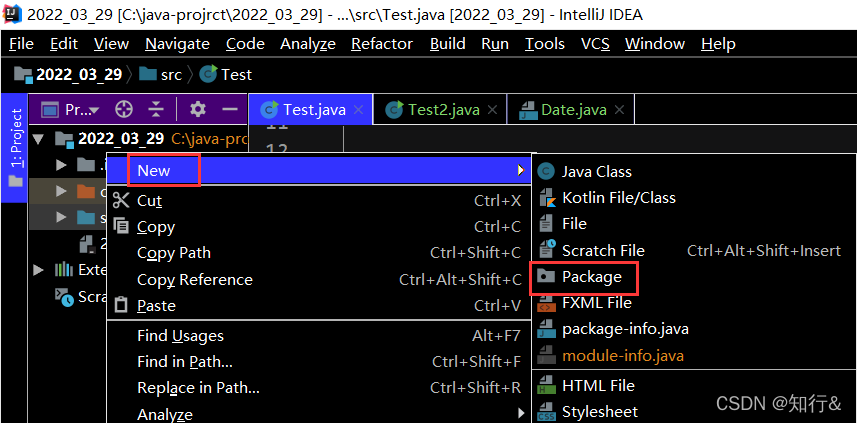Click src text in the breadcrumb bar

coord(171,75)
